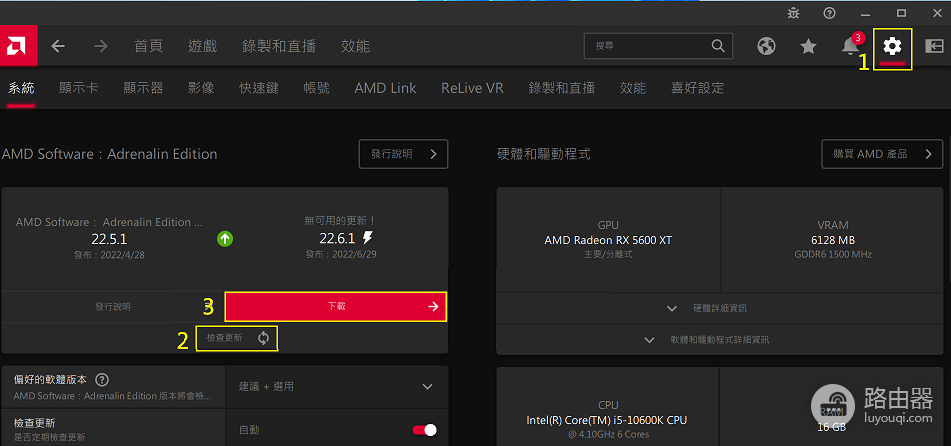Switch to the AMD Link tab
Screen dimensions: 951x446
coord(385,88)
